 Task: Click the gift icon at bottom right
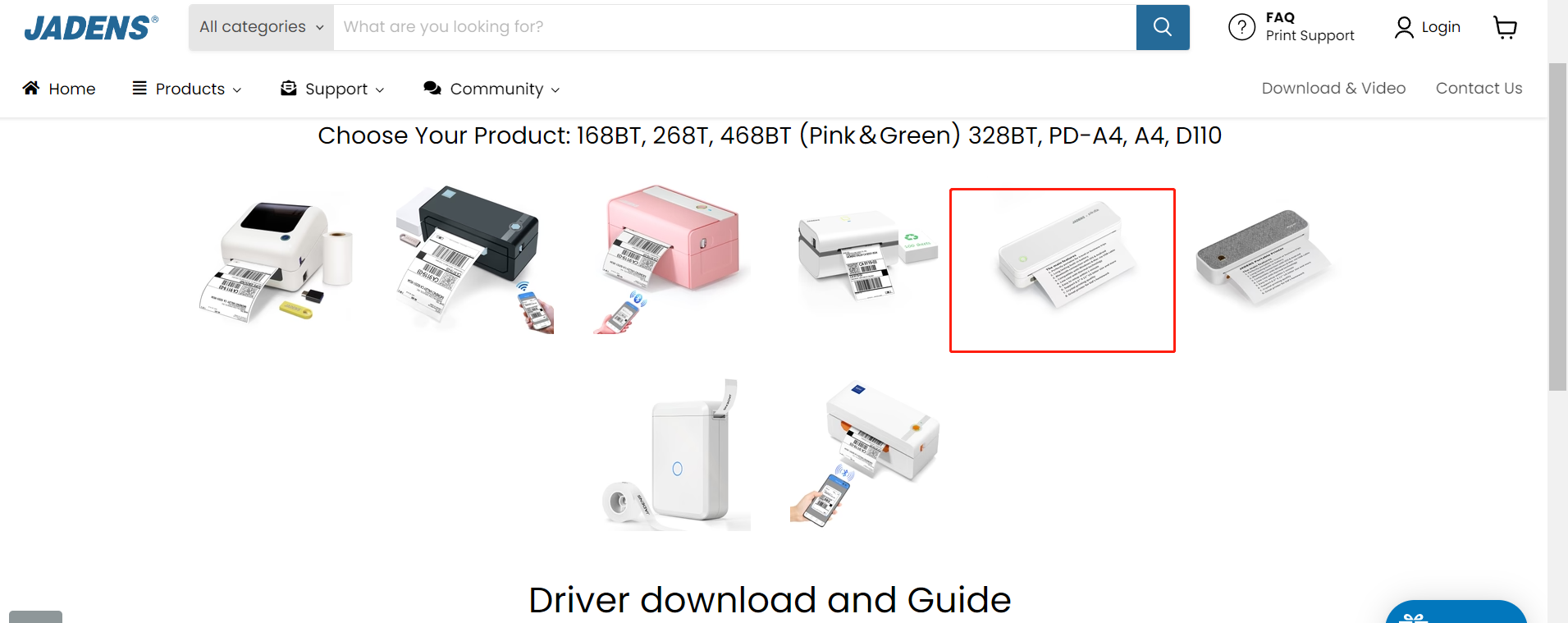coord(1413,618)
